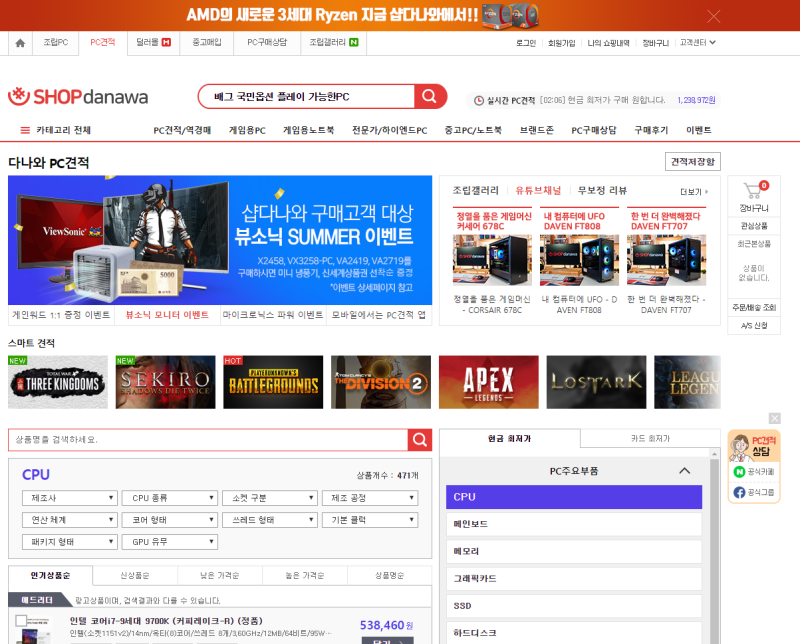The width and height of the screenshot is (800, 644).
Task: Open the 제조 공정 filter dropdown
Action: tap(370, 498)
